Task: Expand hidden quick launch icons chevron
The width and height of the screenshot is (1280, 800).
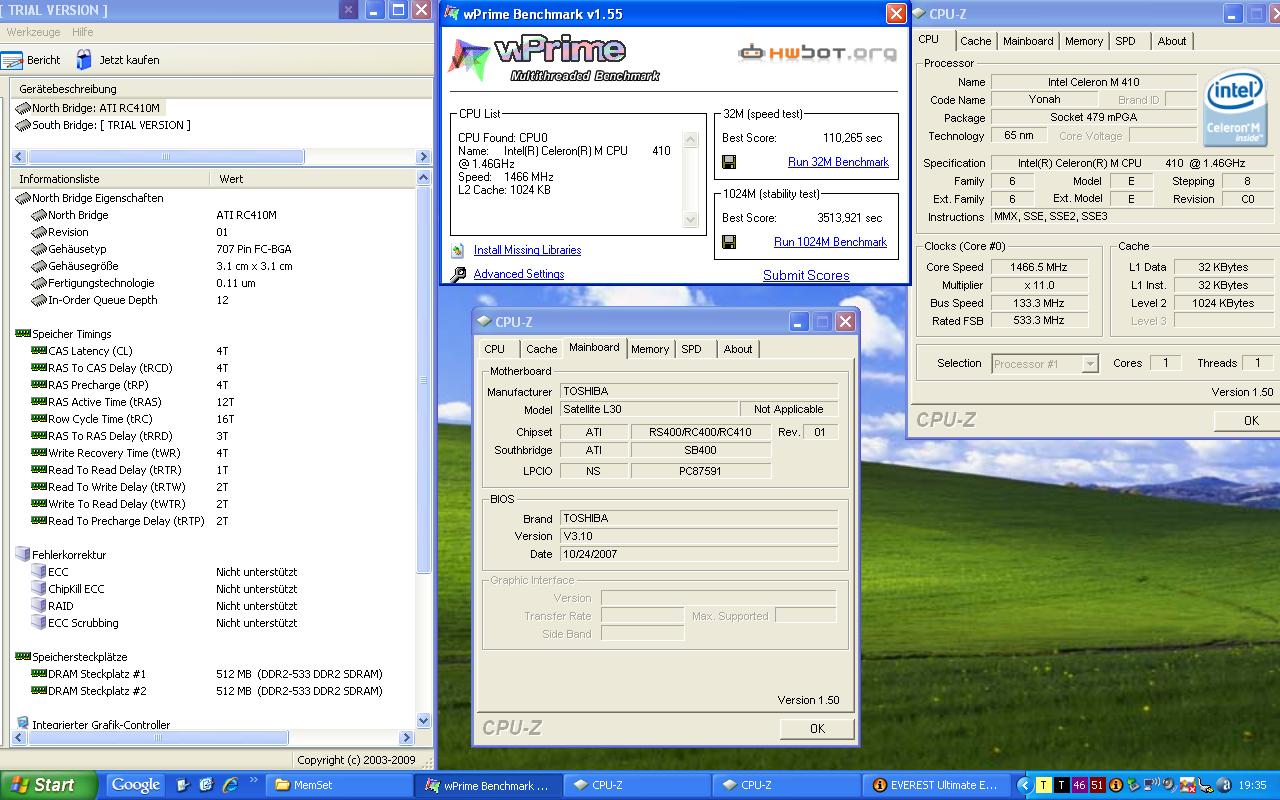Action: (254, 780)
